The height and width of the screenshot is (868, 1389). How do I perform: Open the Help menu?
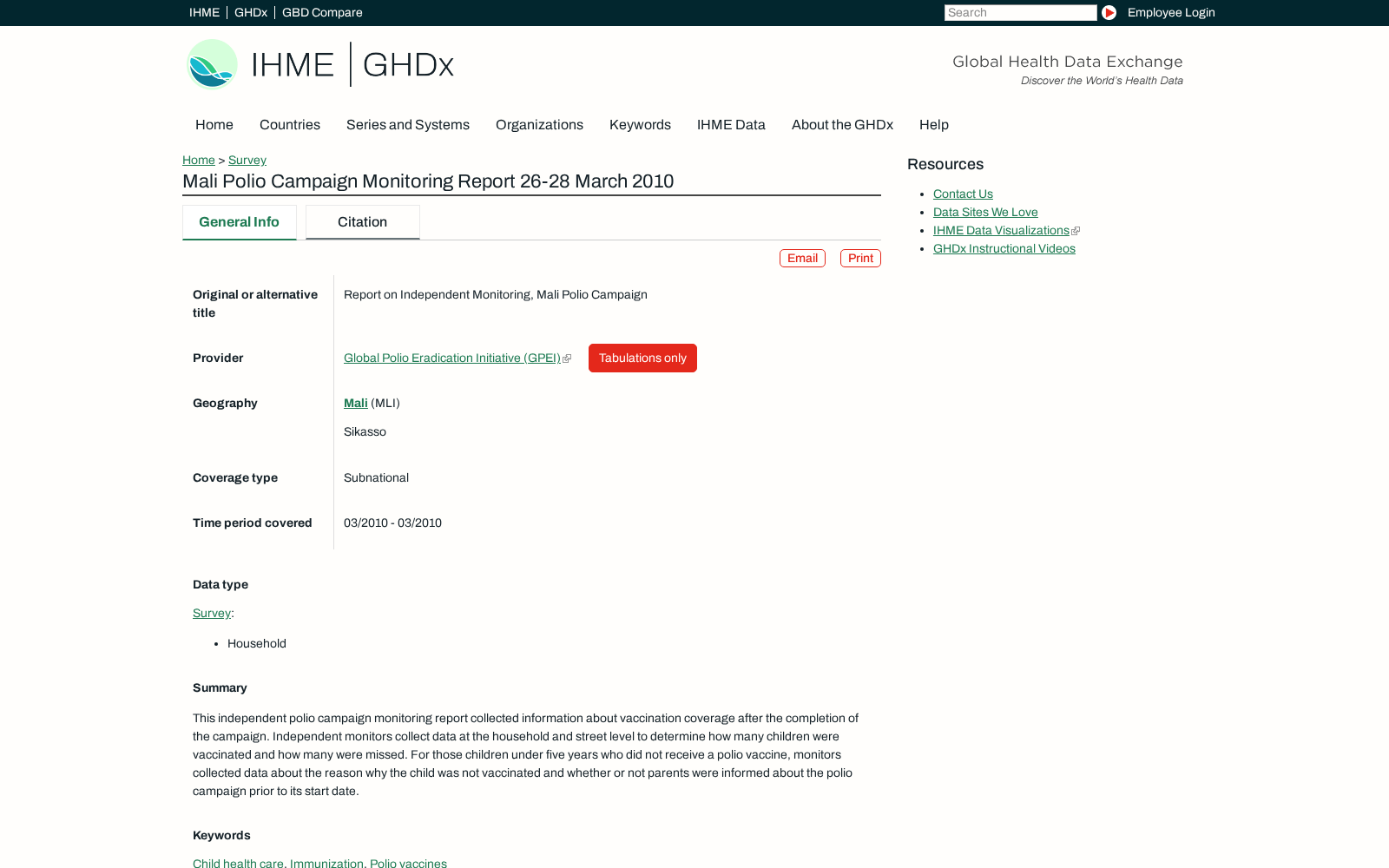[x=934, y=125]
